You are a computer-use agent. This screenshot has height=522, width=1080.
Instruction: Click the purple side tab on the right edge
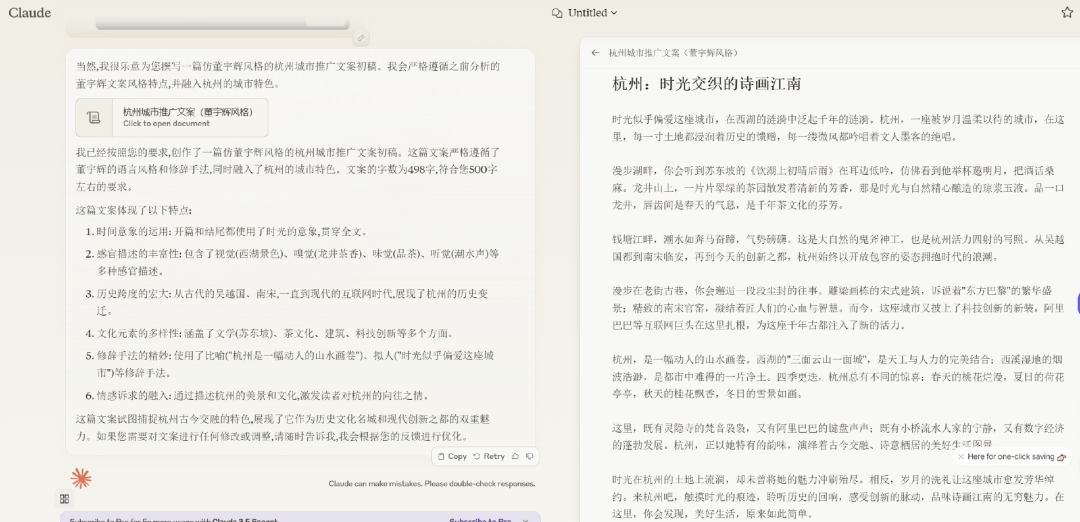coord(1078,302)
